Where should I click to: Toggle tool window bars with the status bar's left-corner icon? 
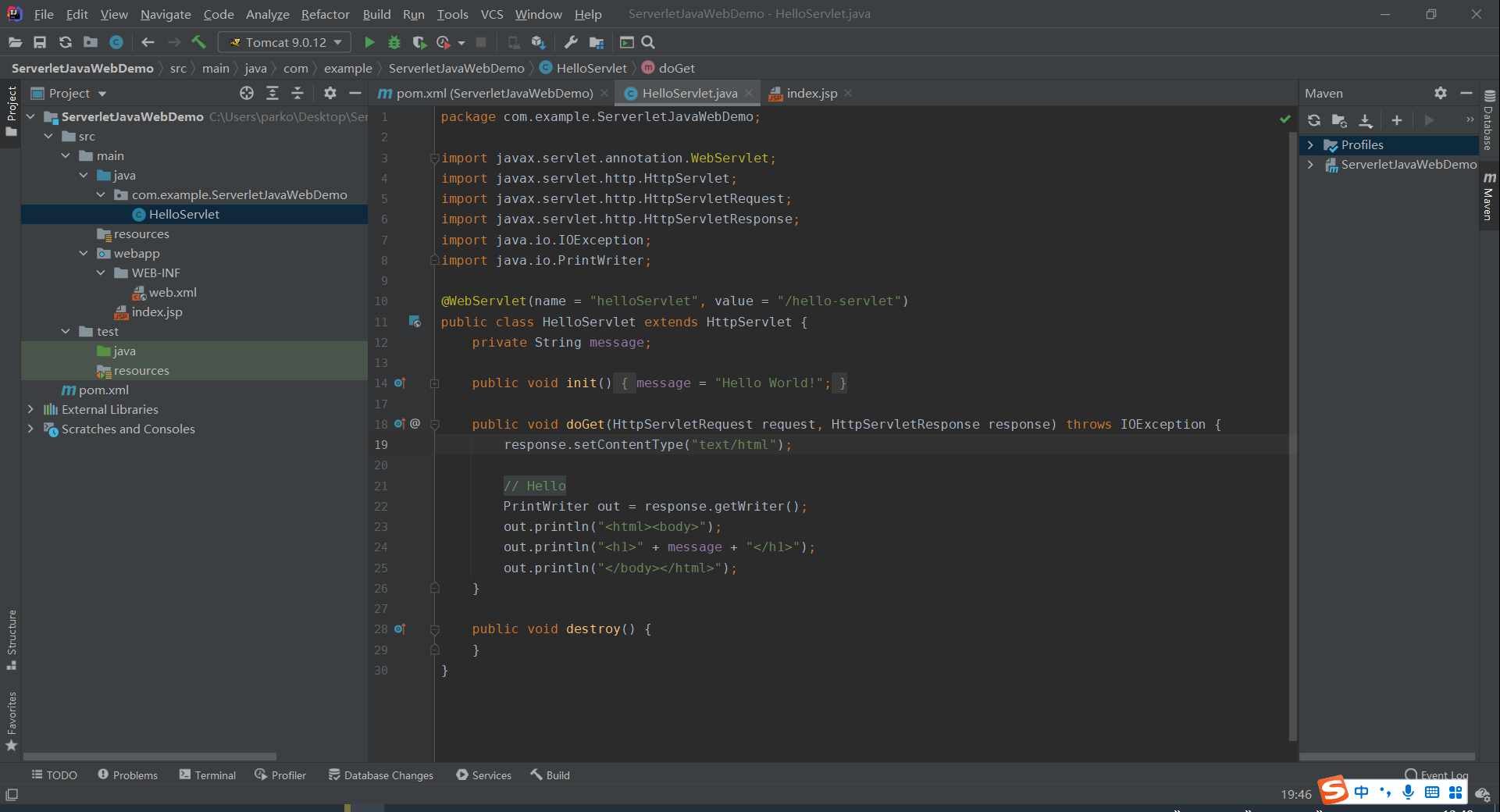pyautogui.click(x=12, y=795)
